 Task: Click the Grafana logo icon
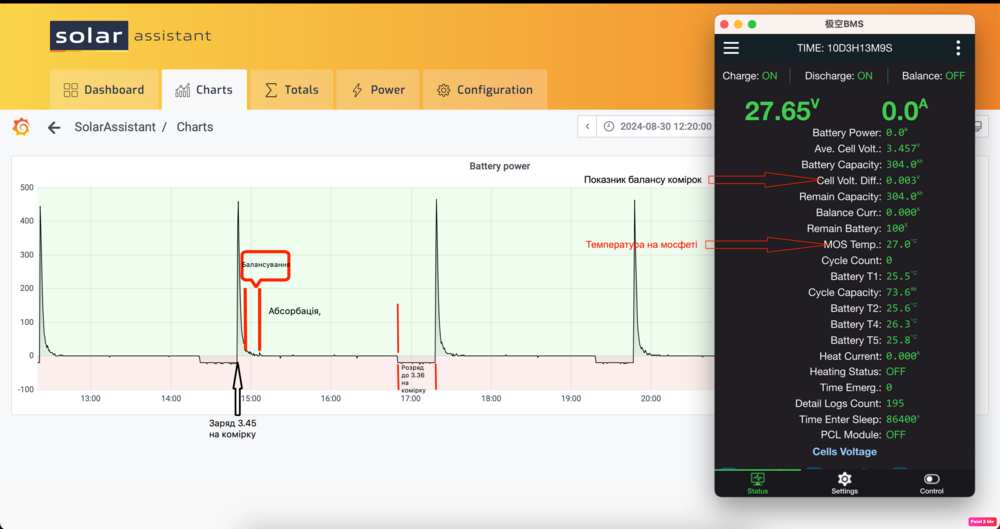(21, 127)
